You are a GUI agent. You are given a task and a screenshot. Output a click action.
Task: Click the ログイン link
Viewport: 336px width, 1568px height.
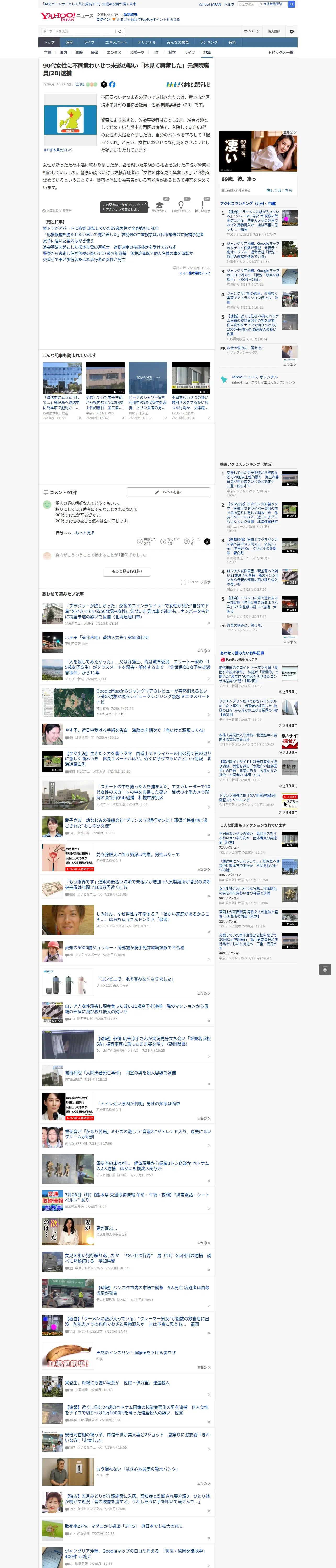(x=103, y=20)
